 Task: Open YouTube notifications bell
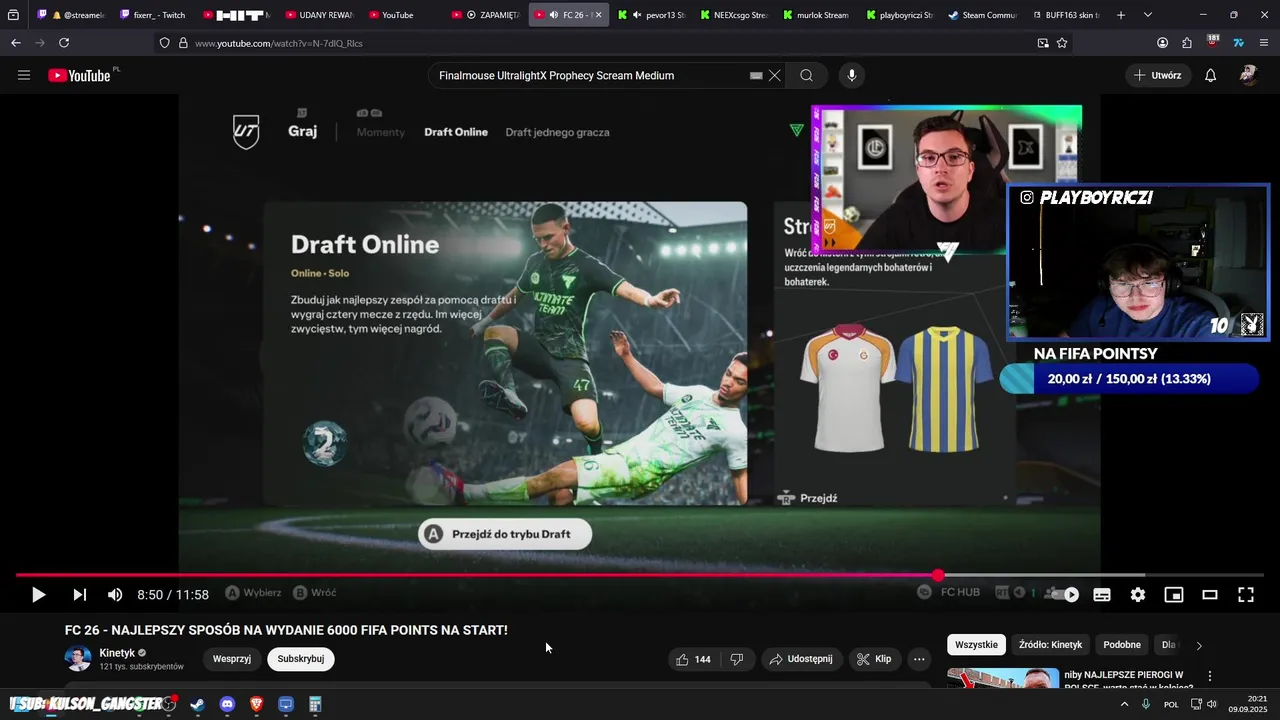[1210, 75]
